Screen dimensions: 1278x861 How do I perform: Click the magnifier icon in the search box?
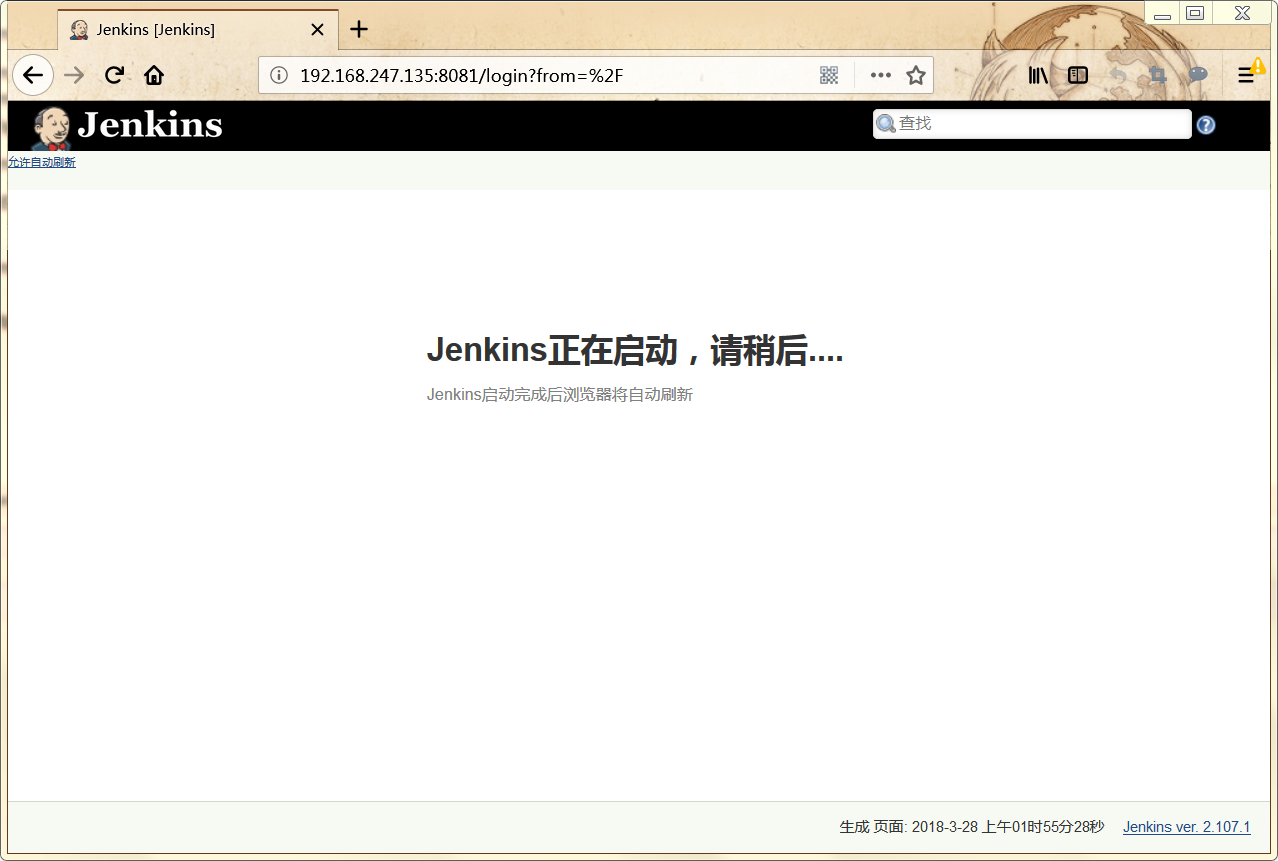886,124
